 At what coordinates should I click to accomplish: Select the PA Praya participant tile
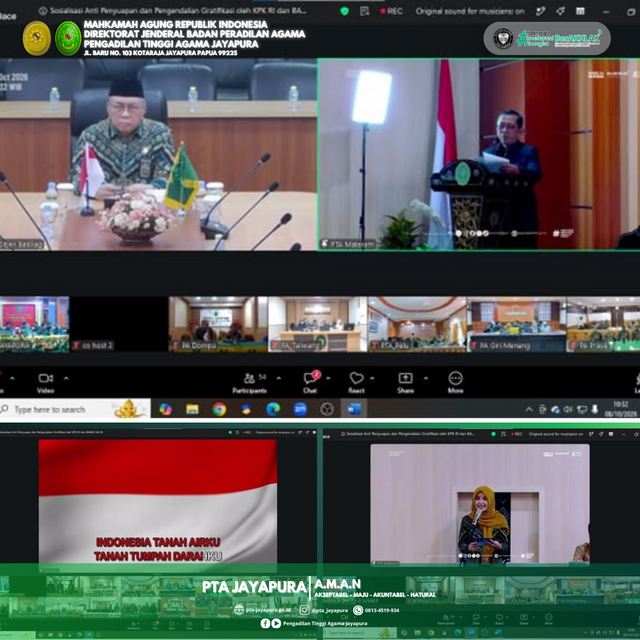click(603, 324)
